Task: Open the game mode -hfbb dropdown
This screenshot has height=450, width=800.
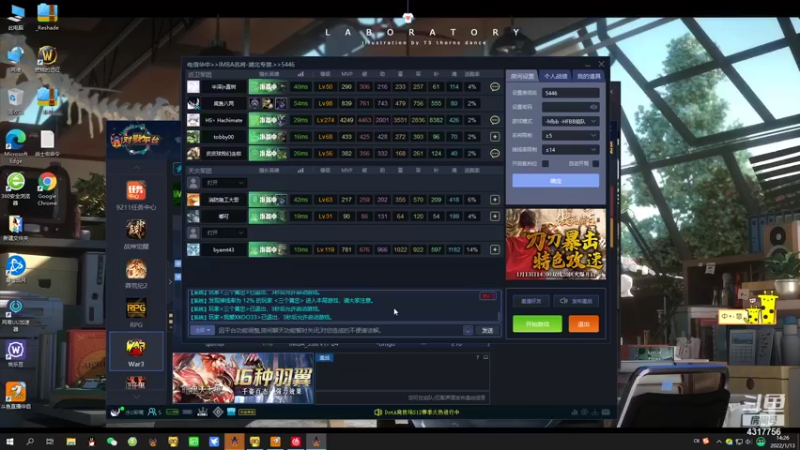Action: tap(570, 121)
